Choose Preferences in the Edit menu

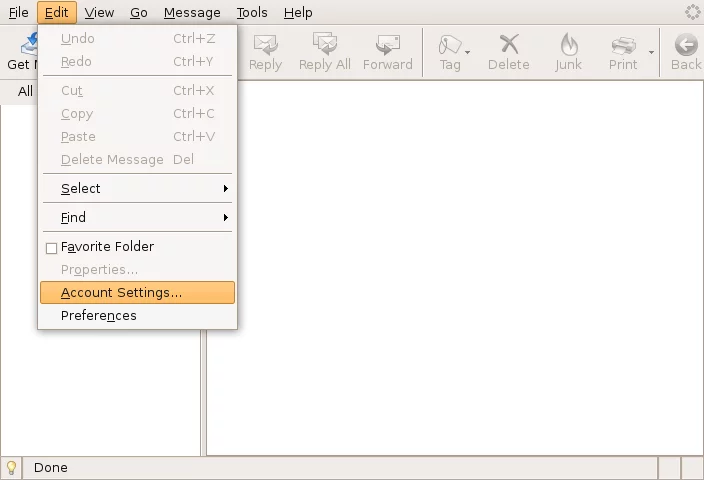tap(99, 316)
